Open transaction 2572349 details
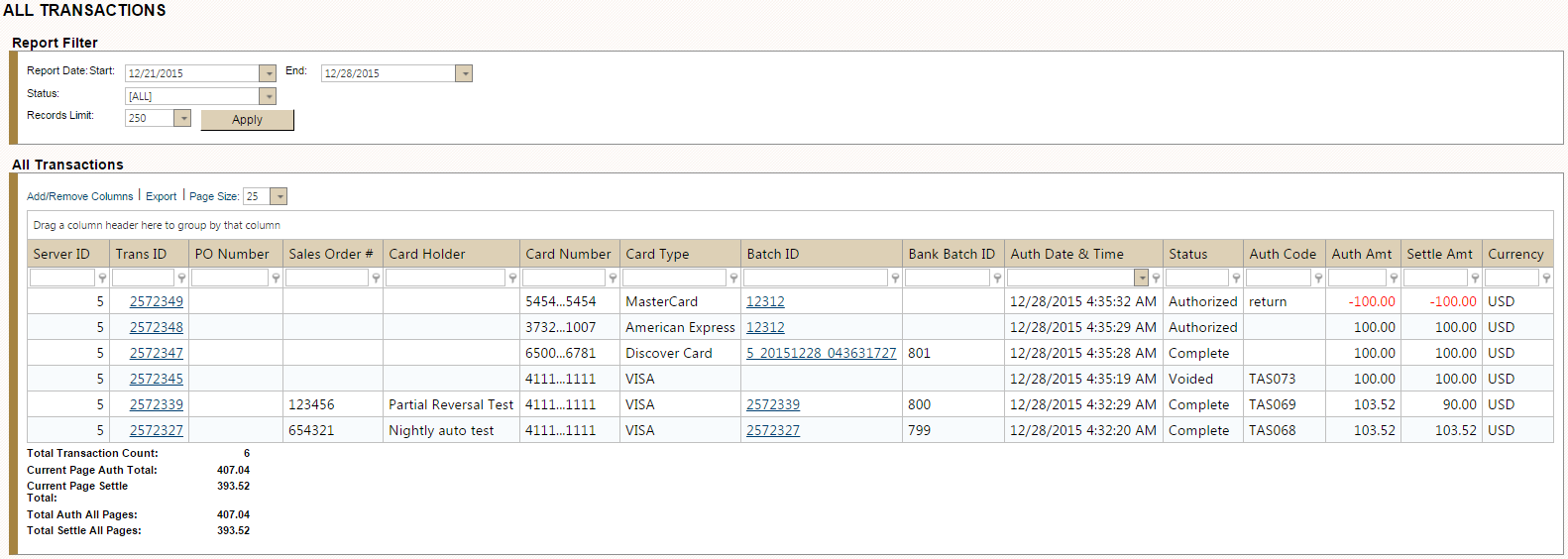Screen dimensions: 1568x559 tap(156, 301)
